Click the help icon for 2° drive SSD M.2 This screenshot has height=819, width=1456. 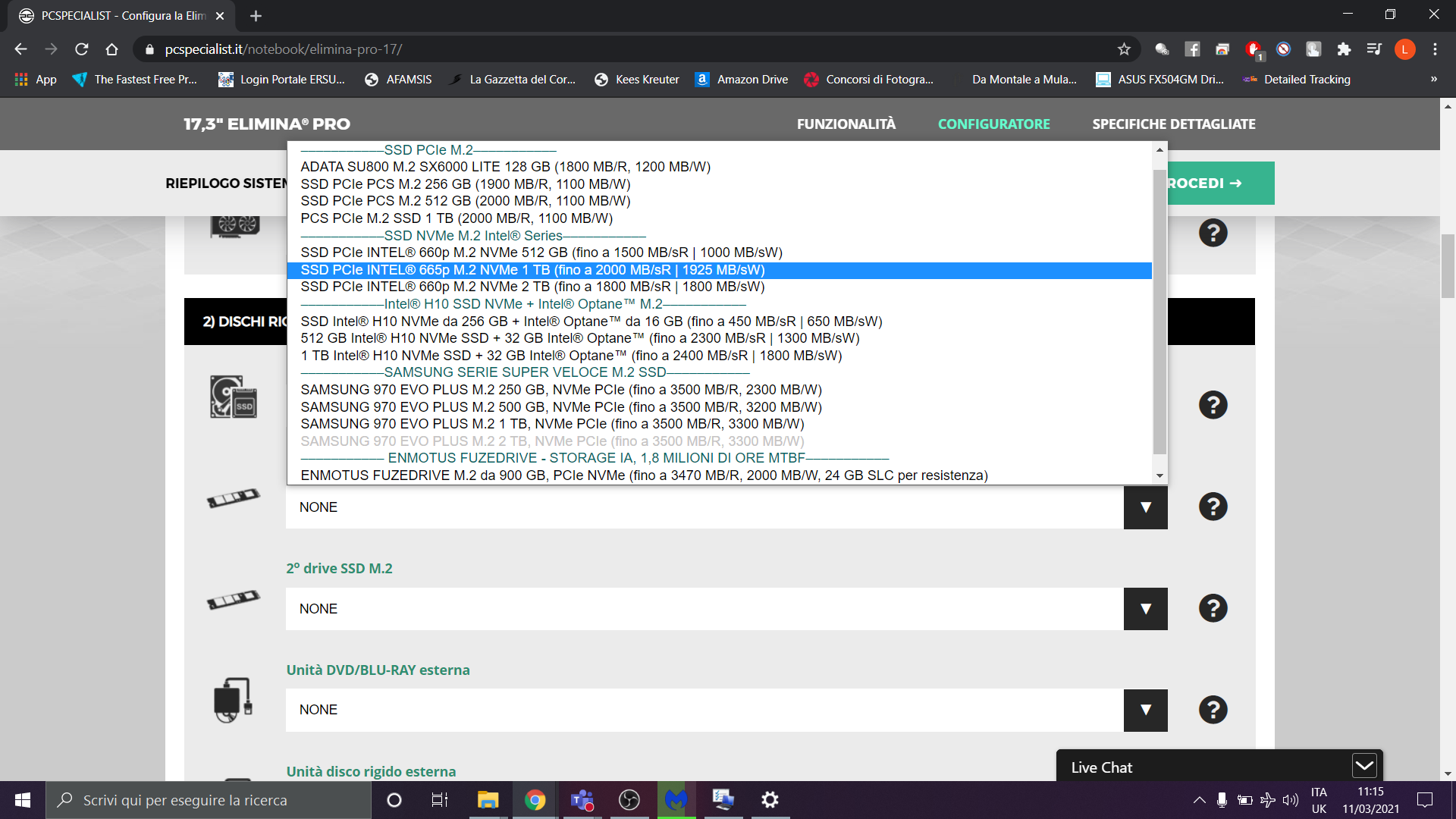click(x=1213, y=608)
